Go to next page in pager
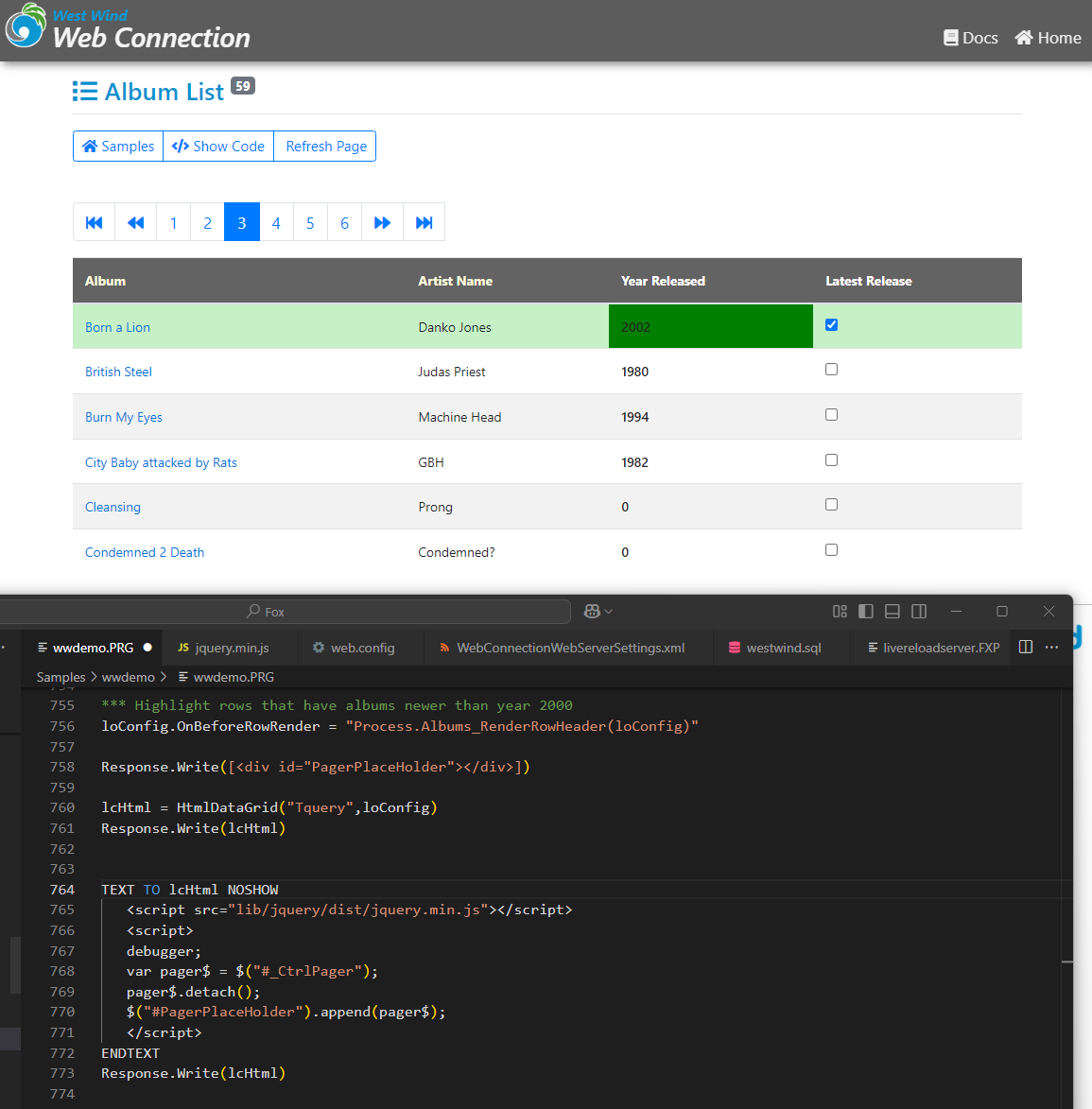The height and width of the screenshot is (1109, 1092). [x=382, y=223]
